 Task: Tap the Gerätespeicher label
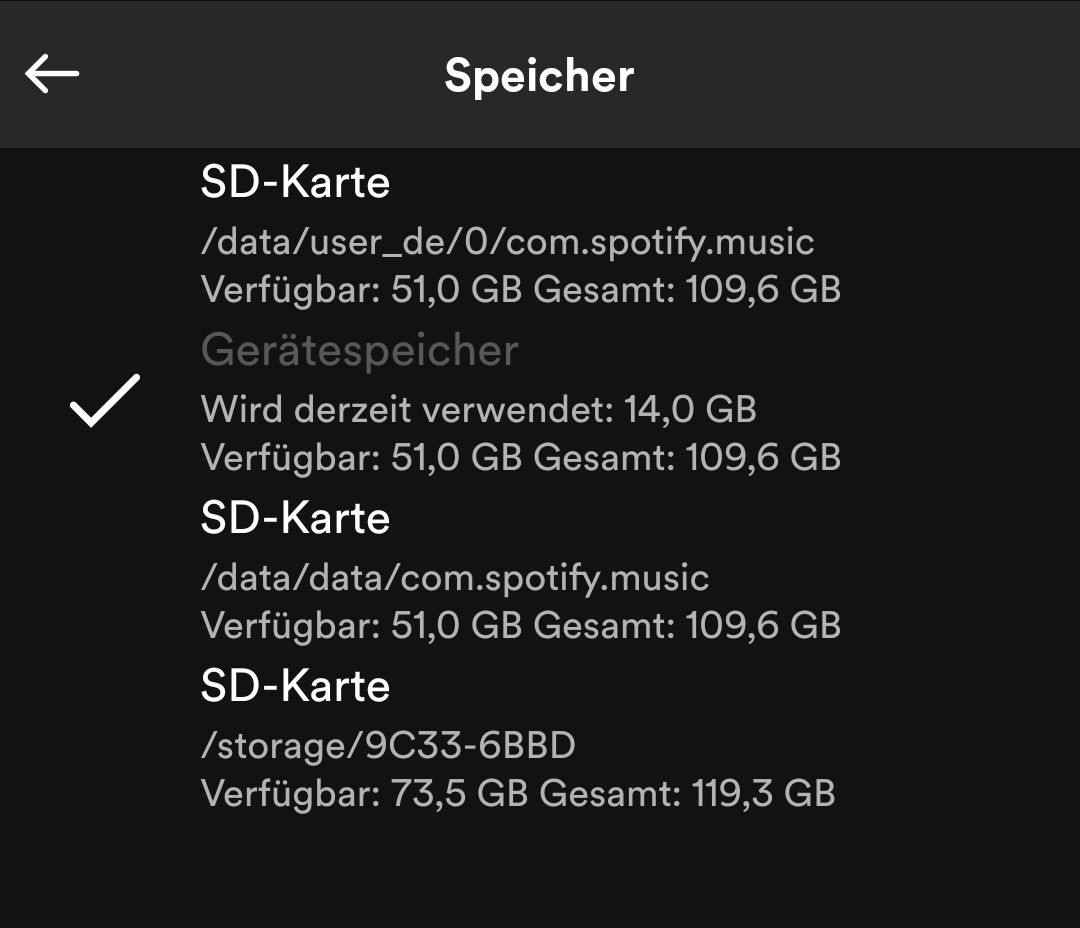coord(358,349)
